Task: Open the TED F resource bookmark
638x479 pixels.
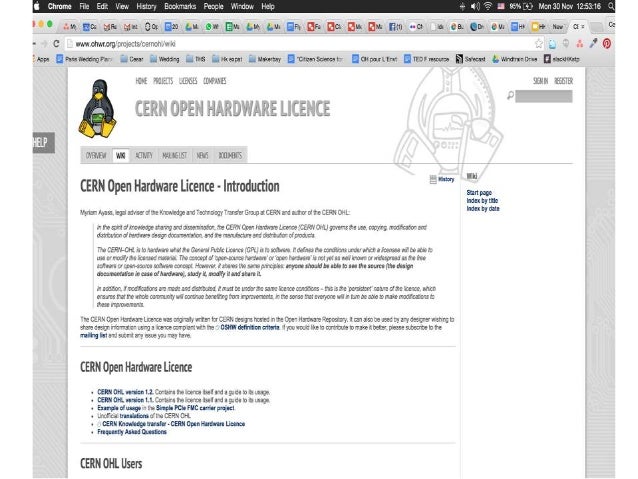Action: tap(426, 59)
